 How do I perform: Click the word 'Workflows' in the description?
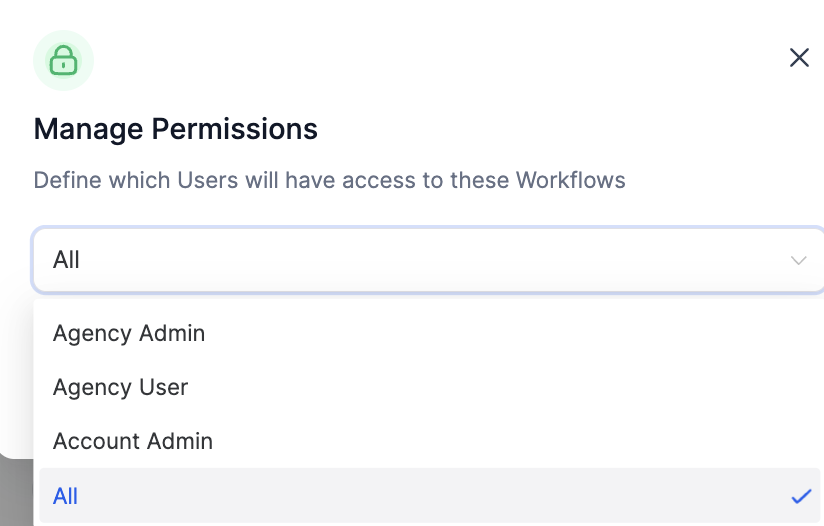(x=570, y=181)
